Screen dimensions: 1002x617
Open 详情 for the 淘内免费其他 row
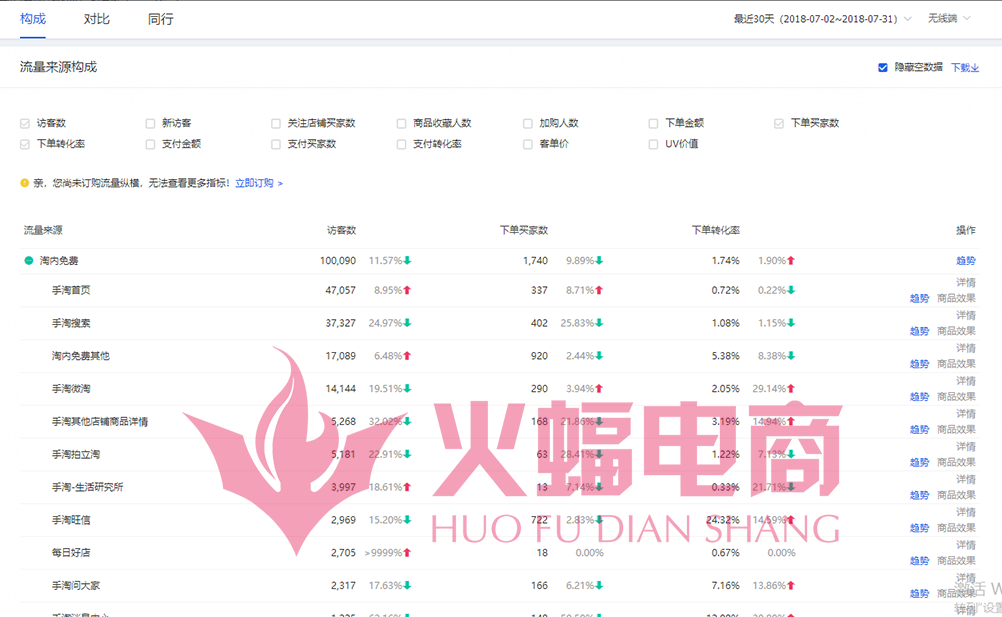pos(966,348)
